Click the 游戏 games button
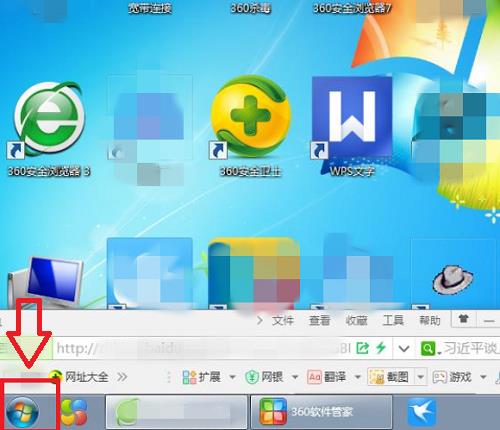Viewport: 500px width, 430px height. point(452,377)
